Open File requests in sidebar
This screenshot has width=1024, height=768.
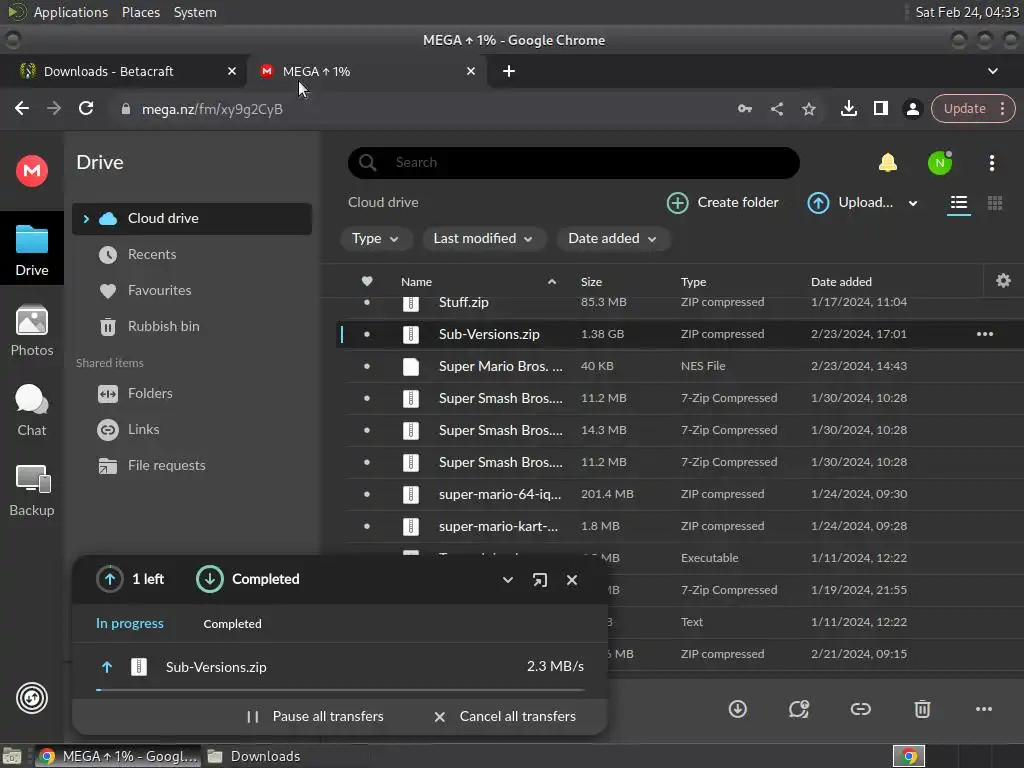coord(191,466)
